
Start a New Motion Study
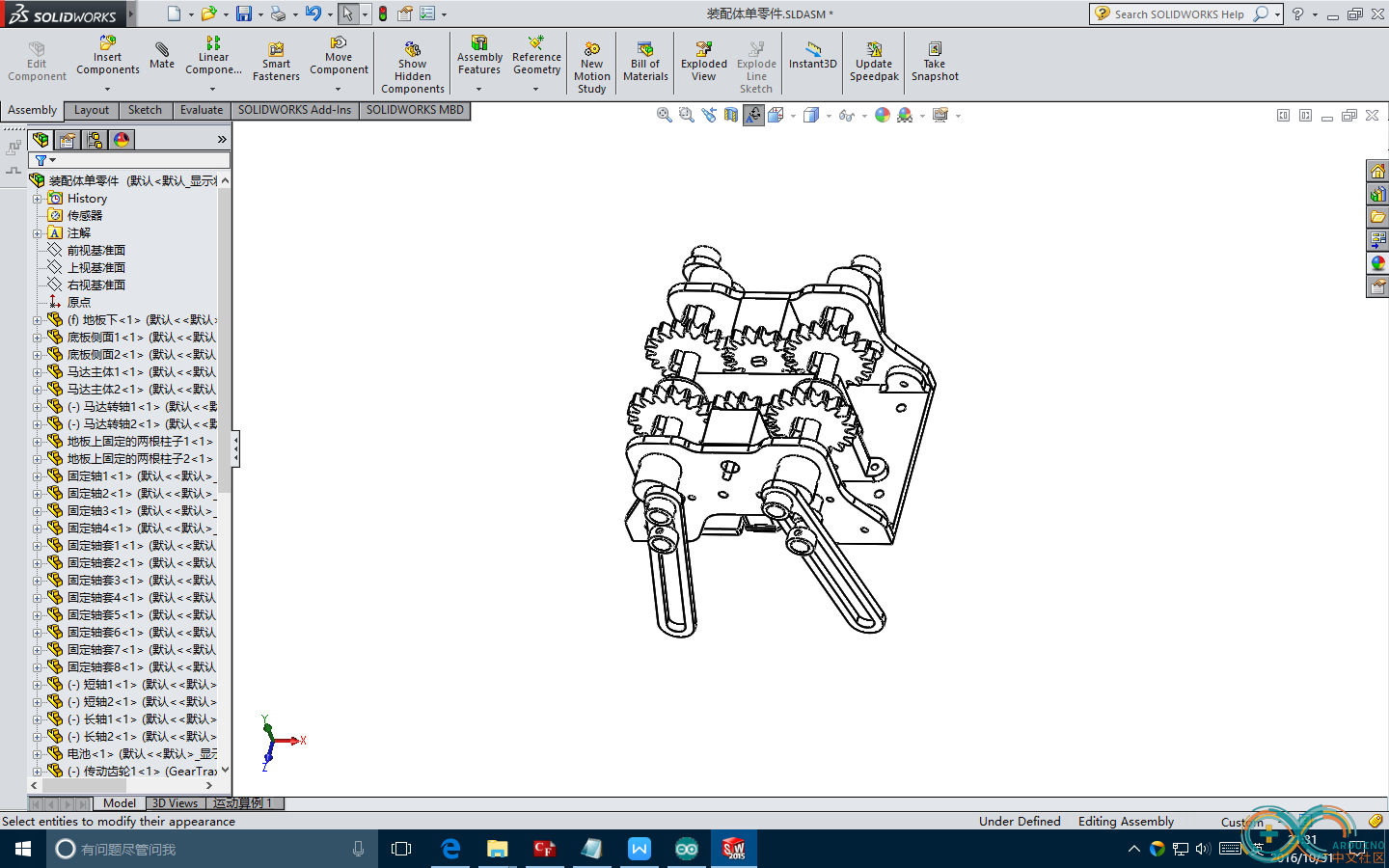[x=592, y=68]
